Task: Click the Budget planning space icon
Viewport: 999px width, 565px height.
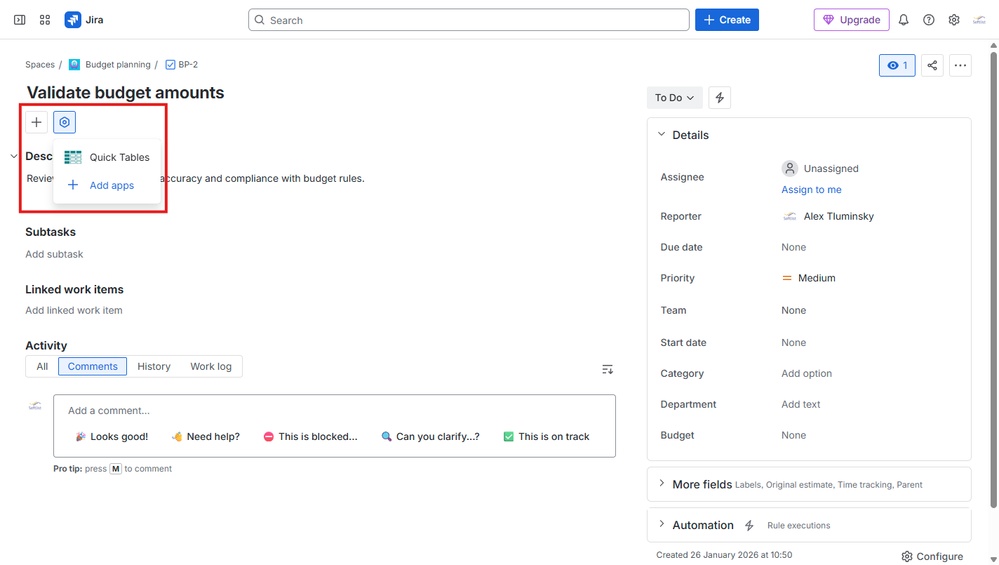Action: [x=75, y=64]
